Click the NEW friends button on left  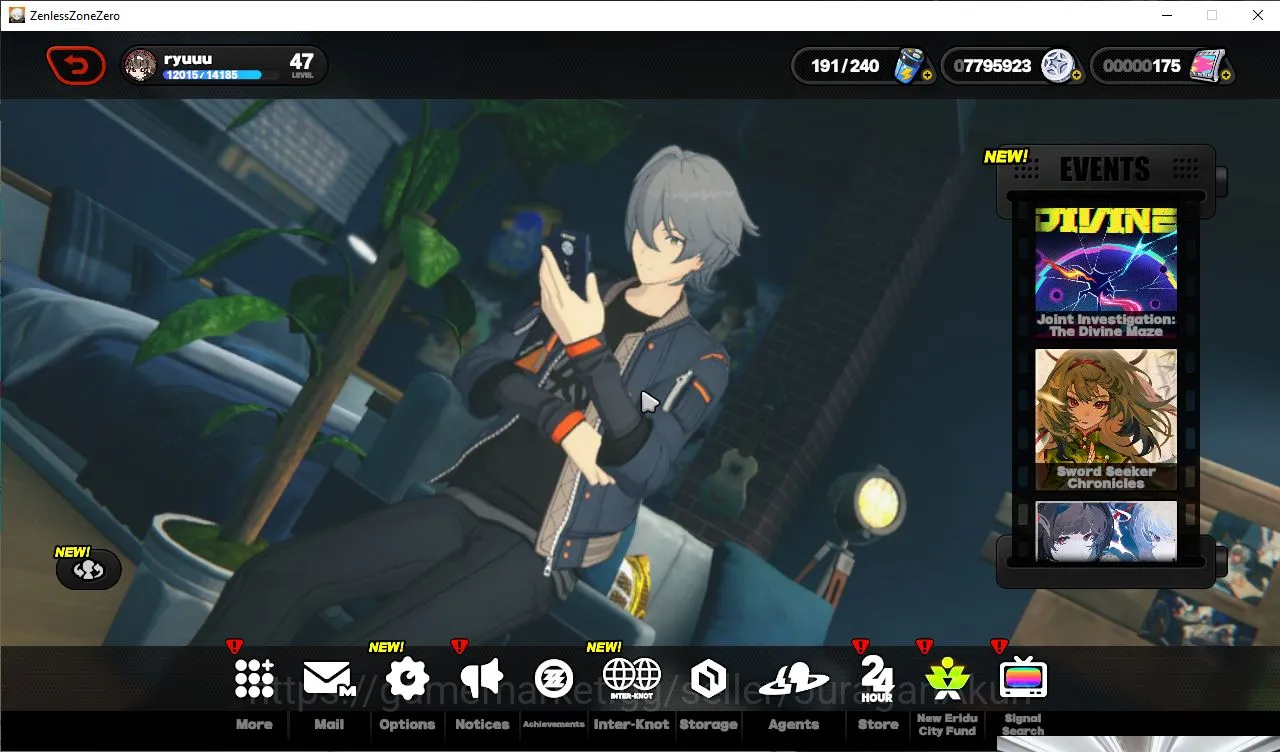[89, 570]
